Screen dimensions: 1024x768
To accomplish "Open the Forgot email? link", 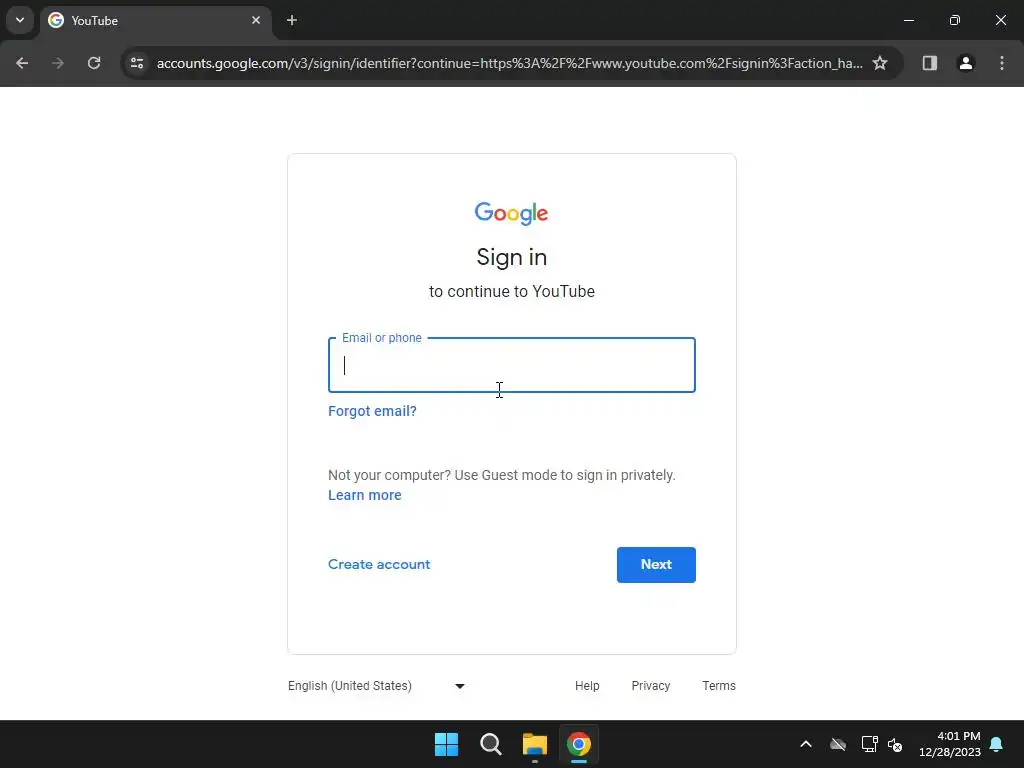I will (372, 411).
